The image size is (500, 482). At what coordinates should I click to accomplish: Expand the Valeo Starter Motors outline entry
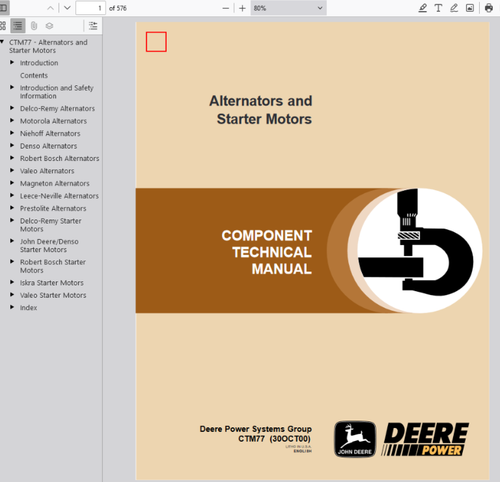pos(12,295)
